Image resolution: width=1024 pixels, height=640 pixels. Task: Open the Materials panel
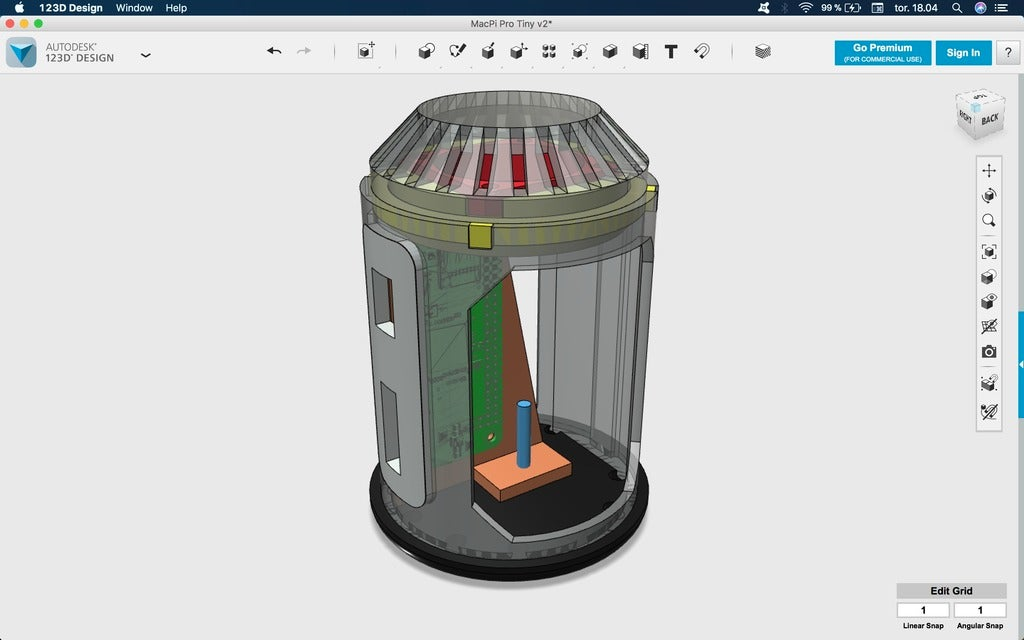763,51
